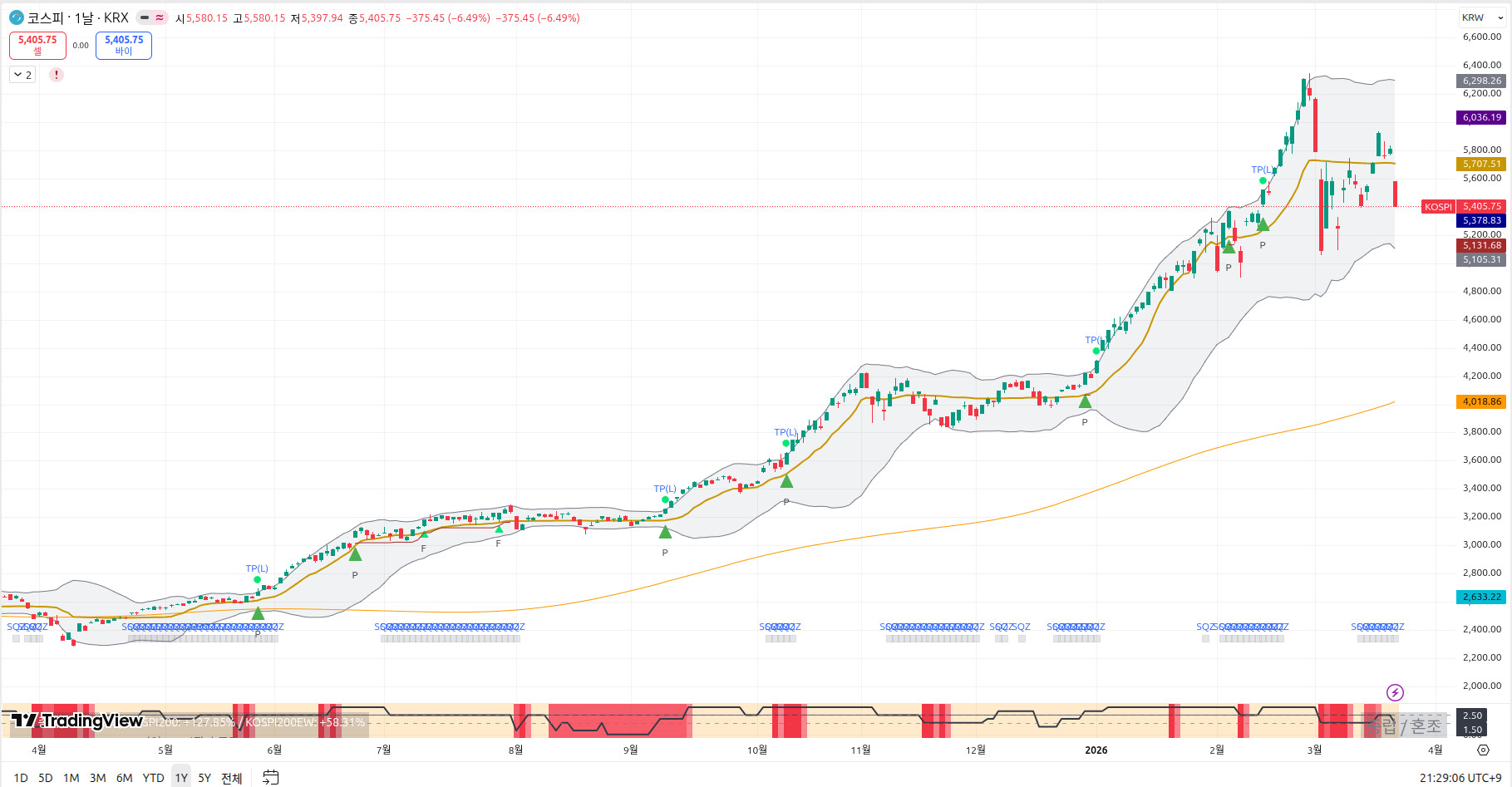Click the 2.50 indicator scale label
This screenshot has width=1512, height=787.
click(1472, 716)
